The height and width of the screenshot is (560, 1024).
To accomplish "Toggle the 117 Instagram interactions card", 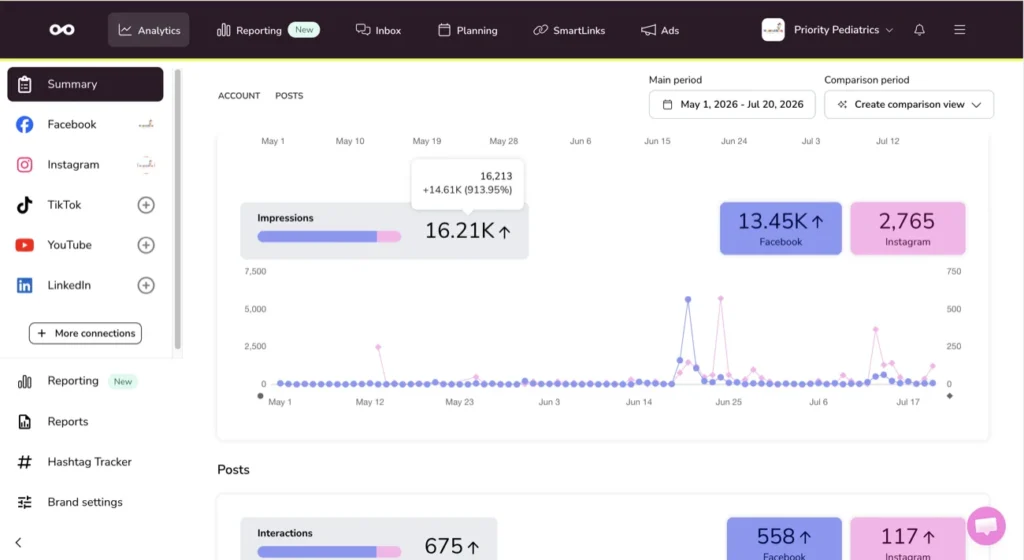I will click(908, 539).
